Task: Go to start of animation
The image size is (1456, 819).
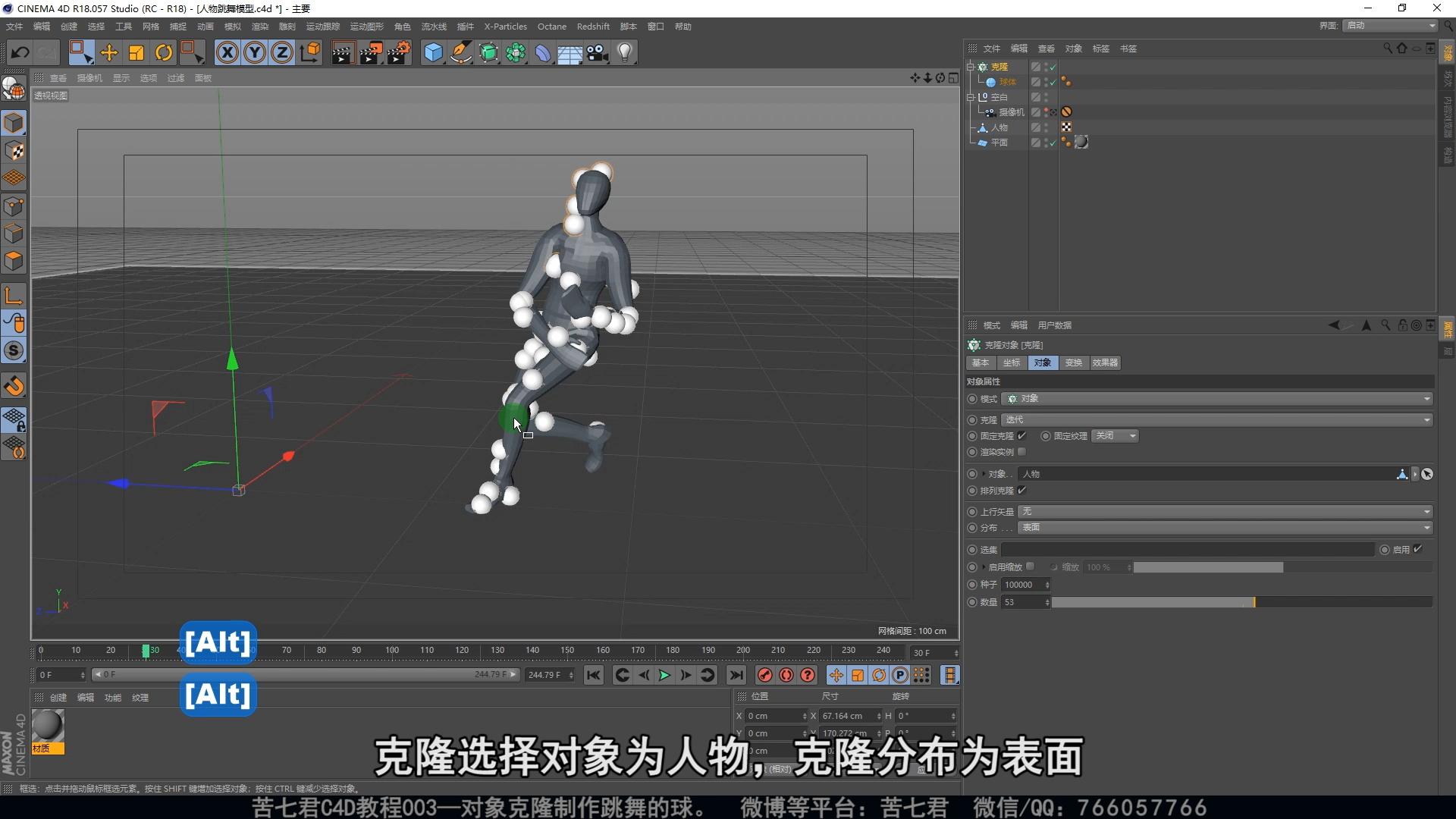Action: [594, 675]
